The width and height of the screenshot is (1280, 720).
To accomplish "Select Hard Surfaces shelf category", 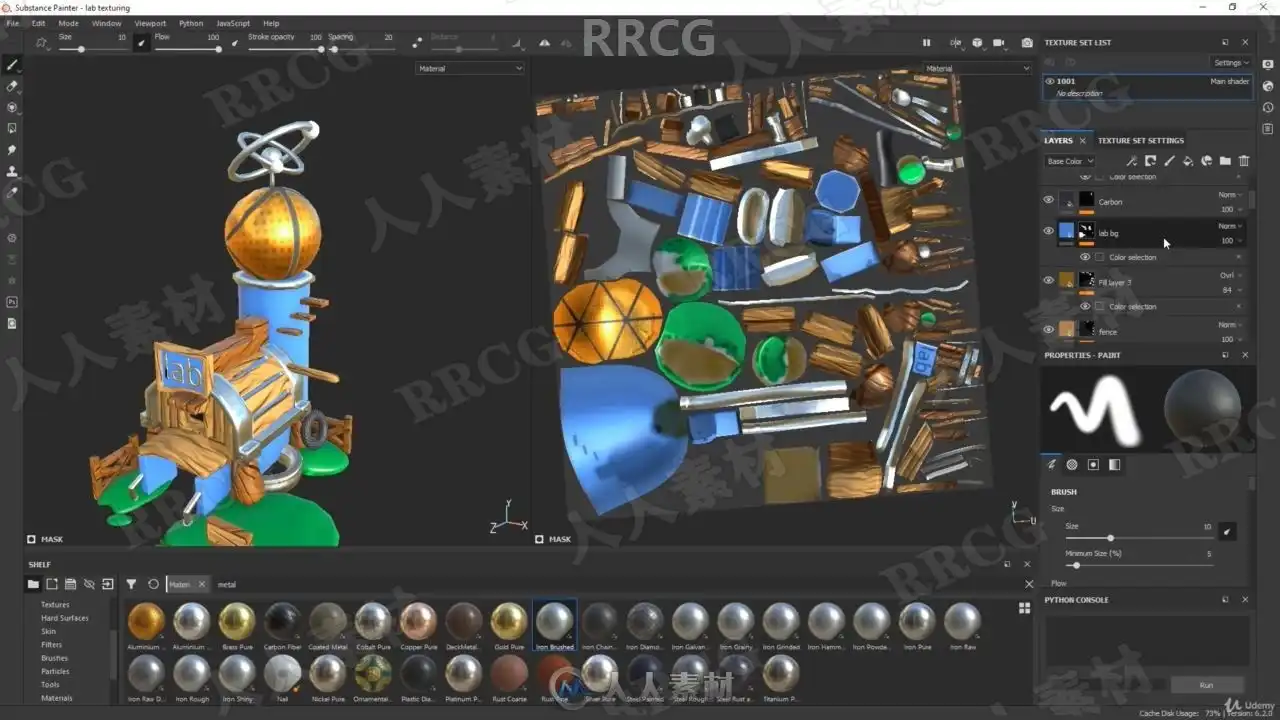I will click(65, 618).
